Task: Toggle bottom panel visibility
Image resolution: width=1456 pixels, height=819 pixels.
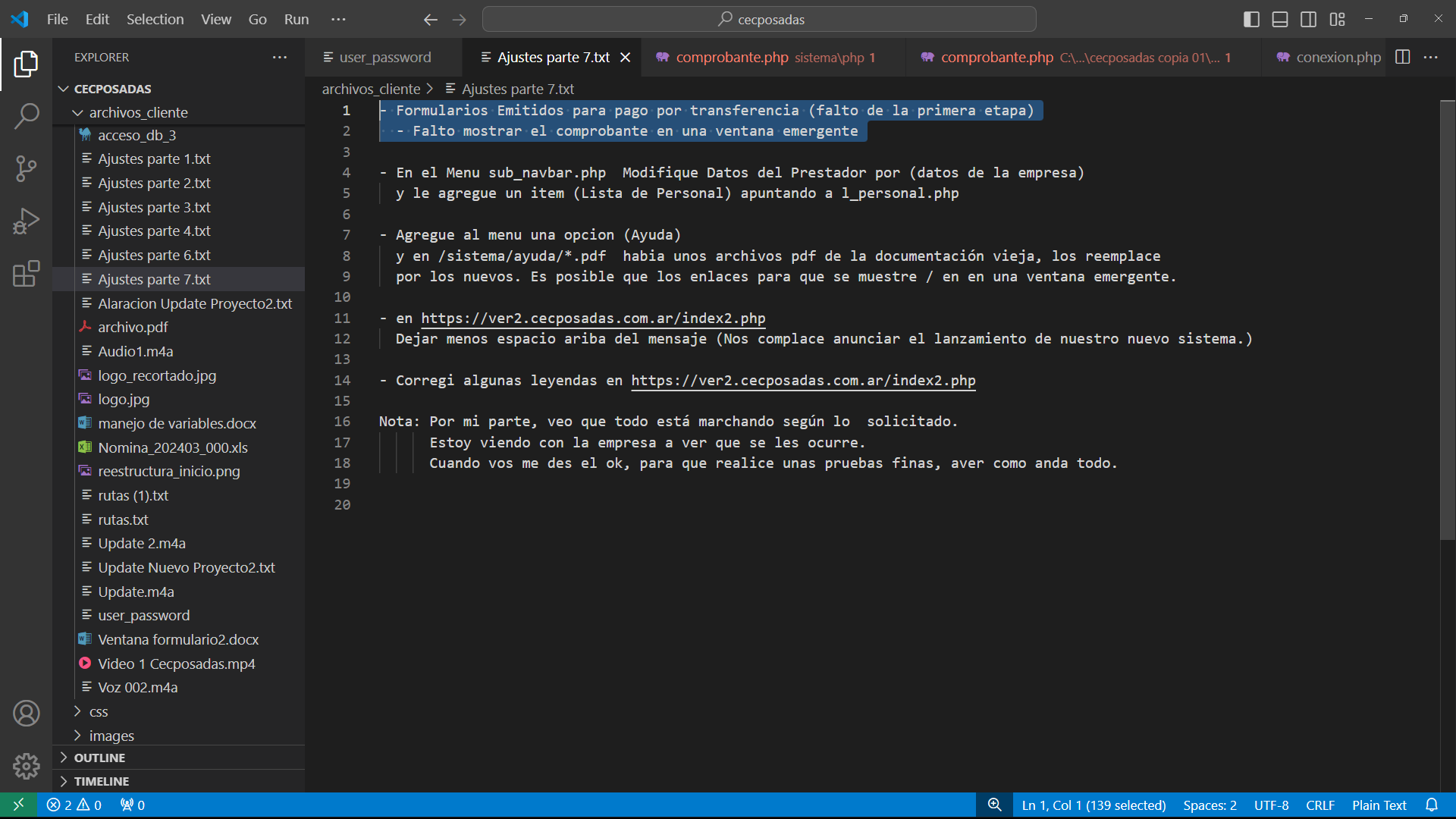Action: [x=1280, y=20]
